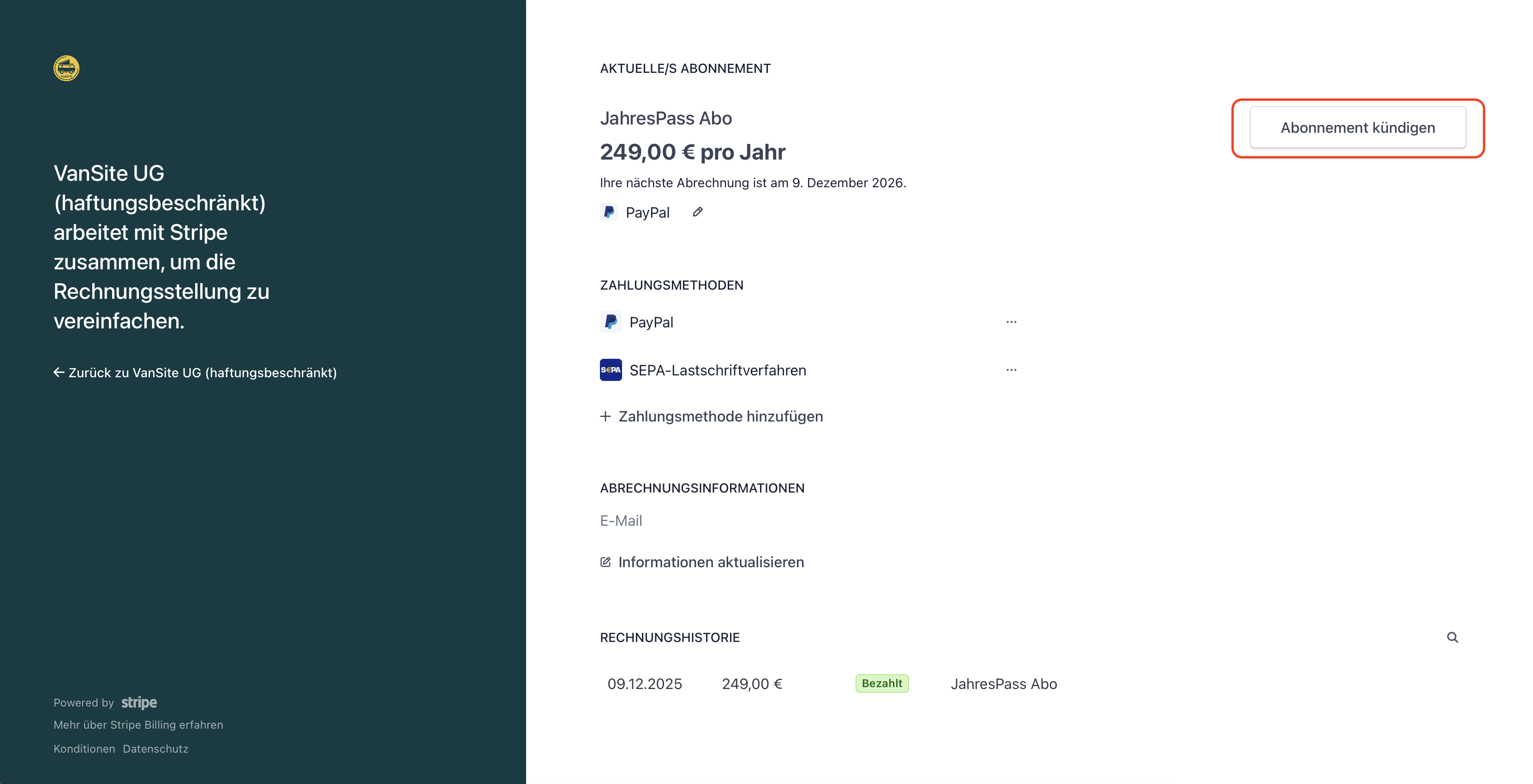
Task: Open the 09.12.2025 invoice row
Action: point(645,684)
